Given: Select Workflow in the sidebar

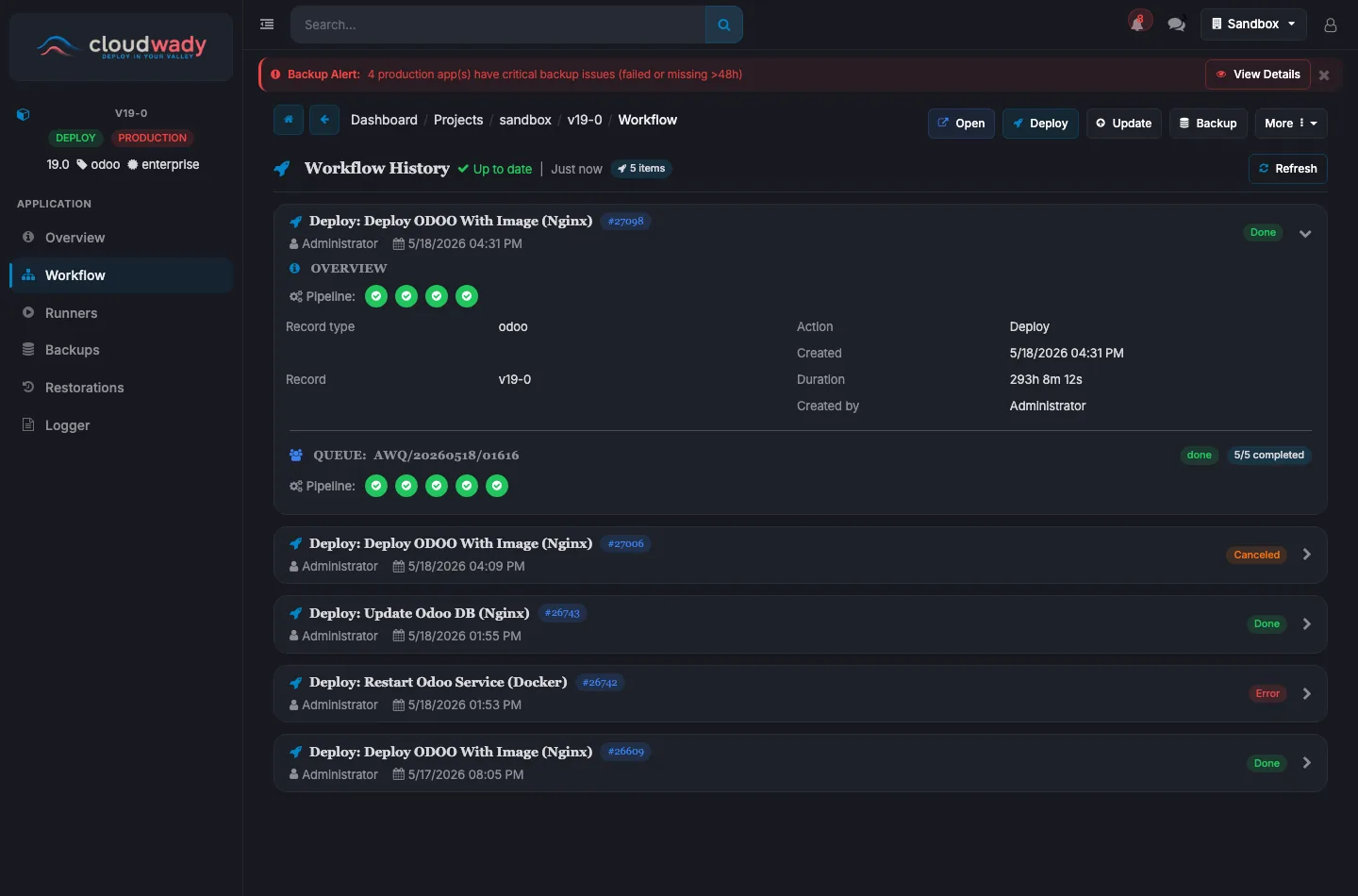Looking at the screenshot, I should 121,275.
